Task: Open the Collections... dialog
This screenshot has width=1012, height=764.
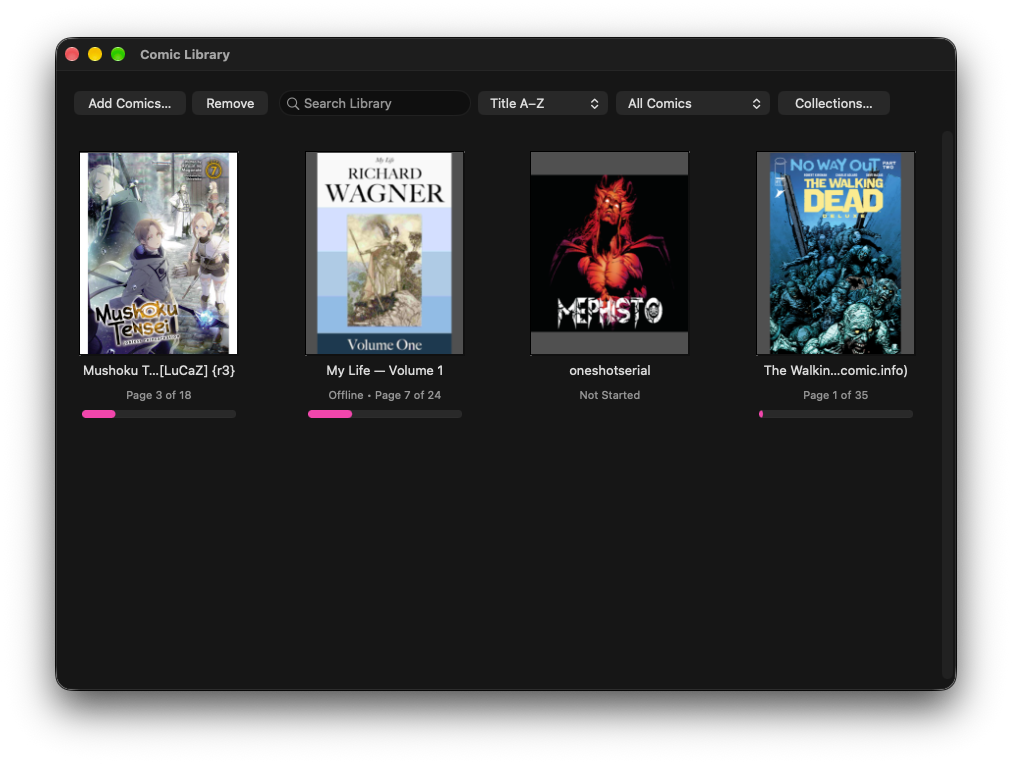Action: [x=833, y=103]
